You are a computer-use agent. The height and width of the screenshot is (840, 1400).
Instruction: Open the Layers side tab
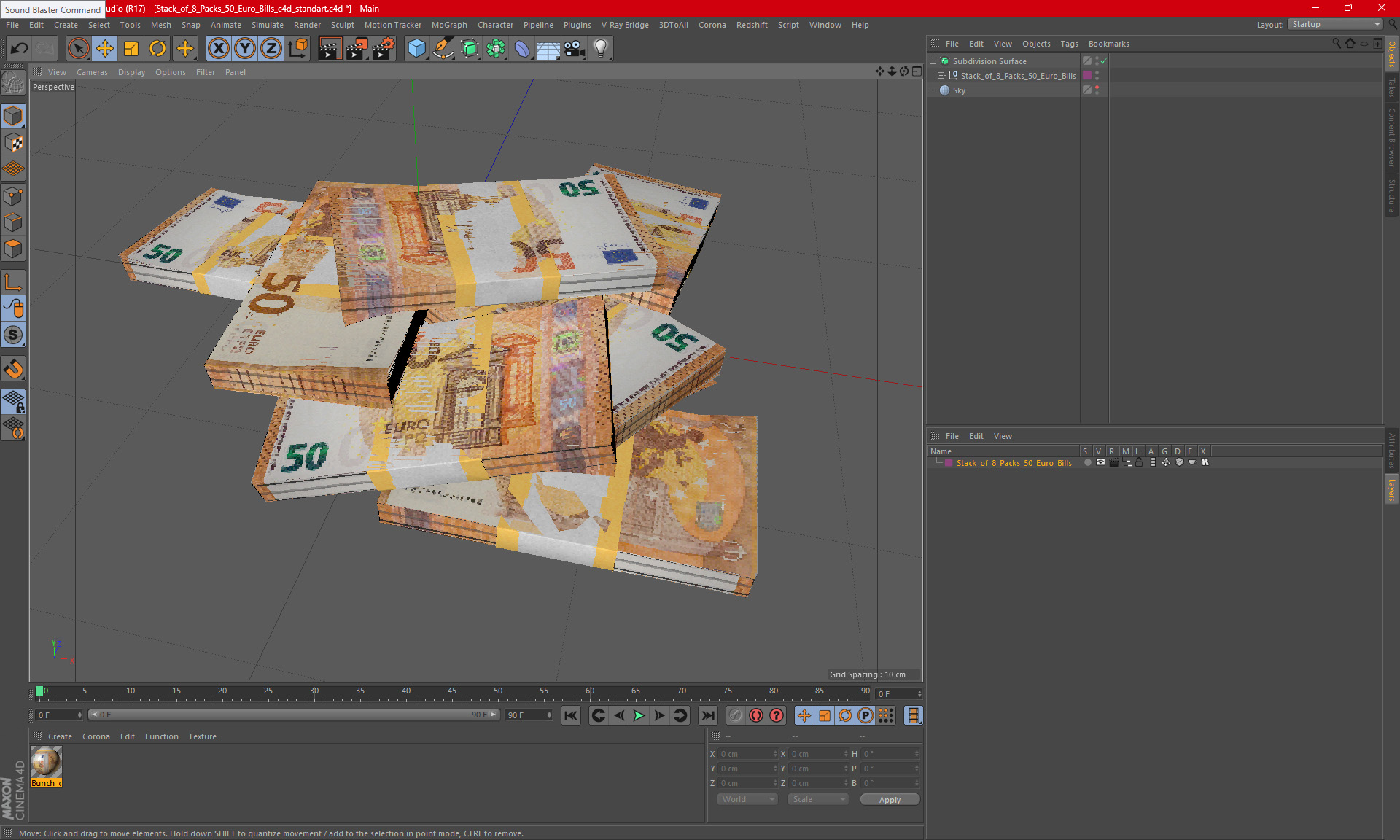(1392, 490)
